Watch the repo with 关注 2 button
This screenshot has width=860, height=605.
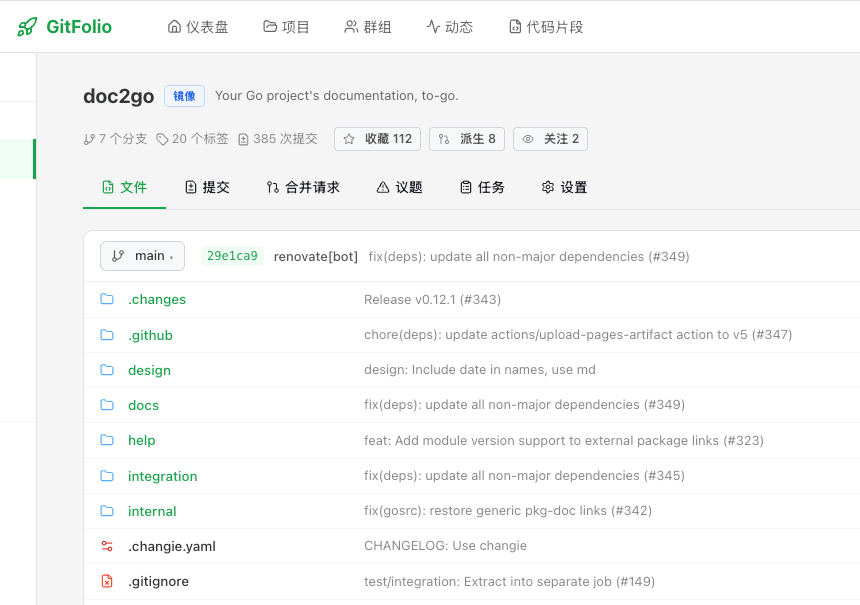coord(550,139)
